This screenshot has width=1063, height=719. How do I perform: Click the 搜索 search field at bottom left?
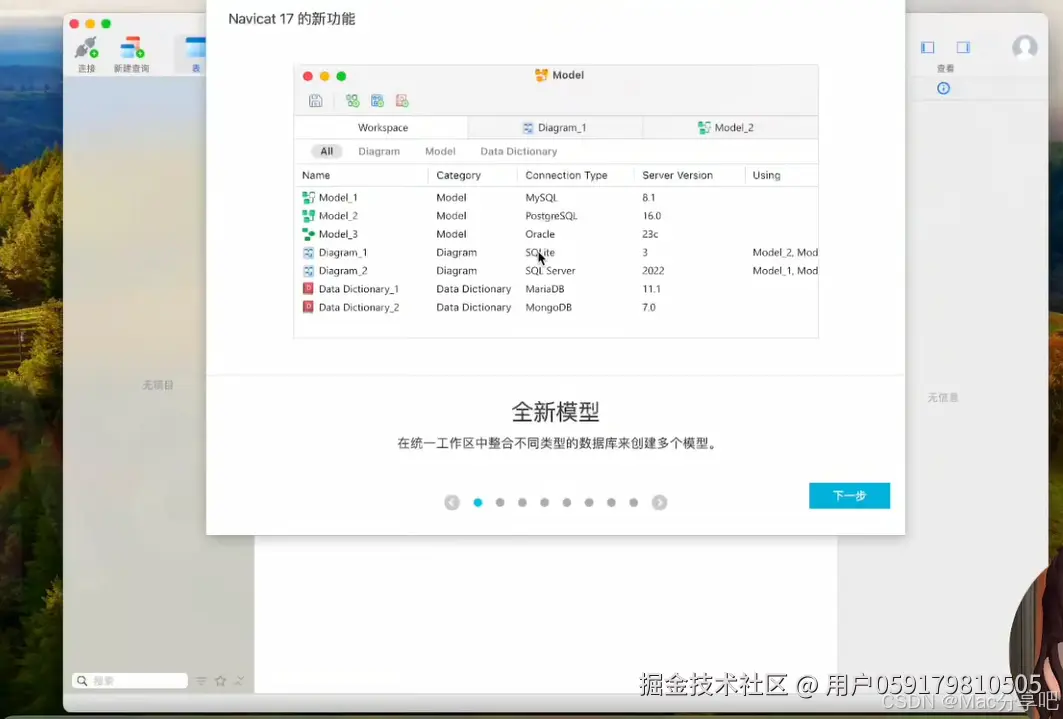coord(128,680)
